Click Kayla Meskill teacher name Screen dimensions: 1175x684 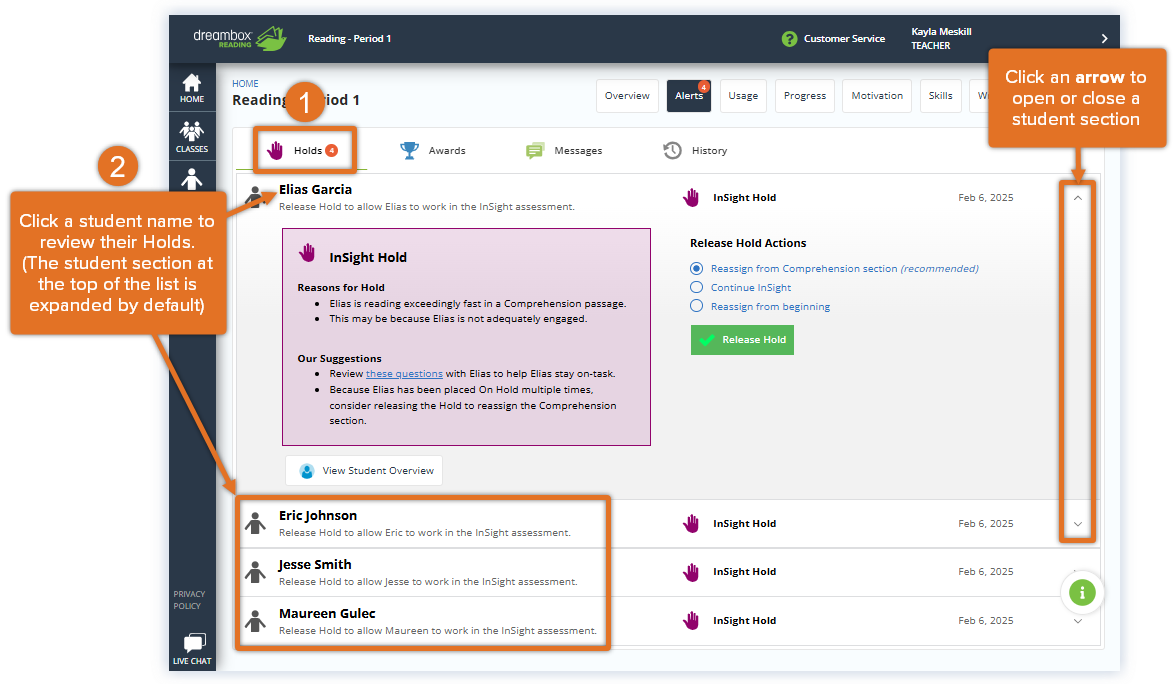pyautogui.click(x=941, y=31)
